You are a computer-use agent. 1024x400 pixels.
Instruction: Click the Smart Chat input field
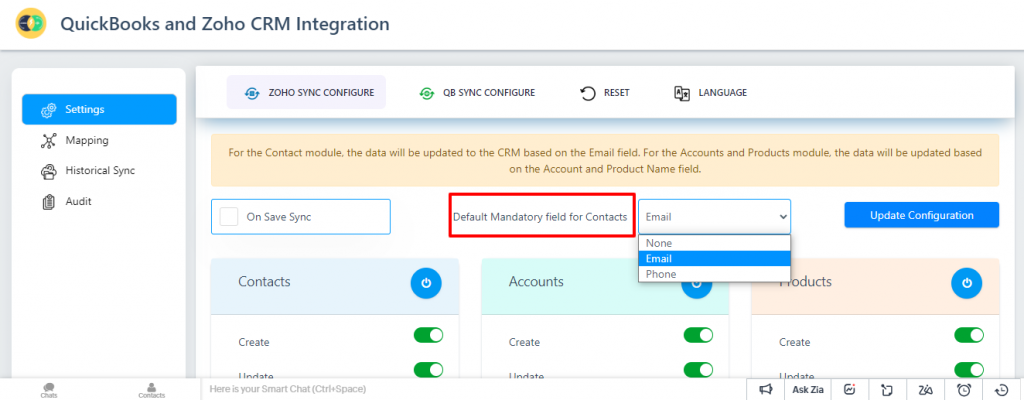click(473, 389)
